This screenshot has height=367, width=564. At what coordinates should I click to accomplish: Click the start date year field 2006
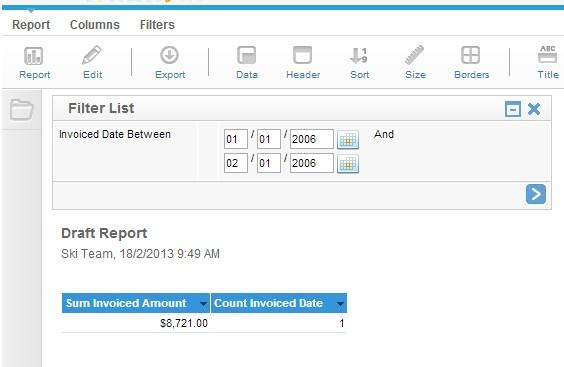pyautogui.click(x=312, y=139)
